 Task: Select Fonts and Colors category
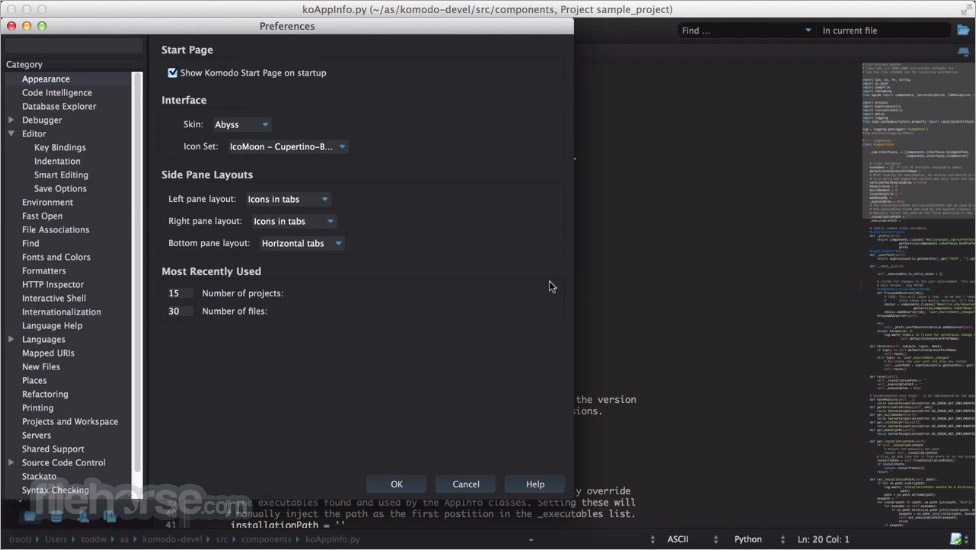pos(56,257)
